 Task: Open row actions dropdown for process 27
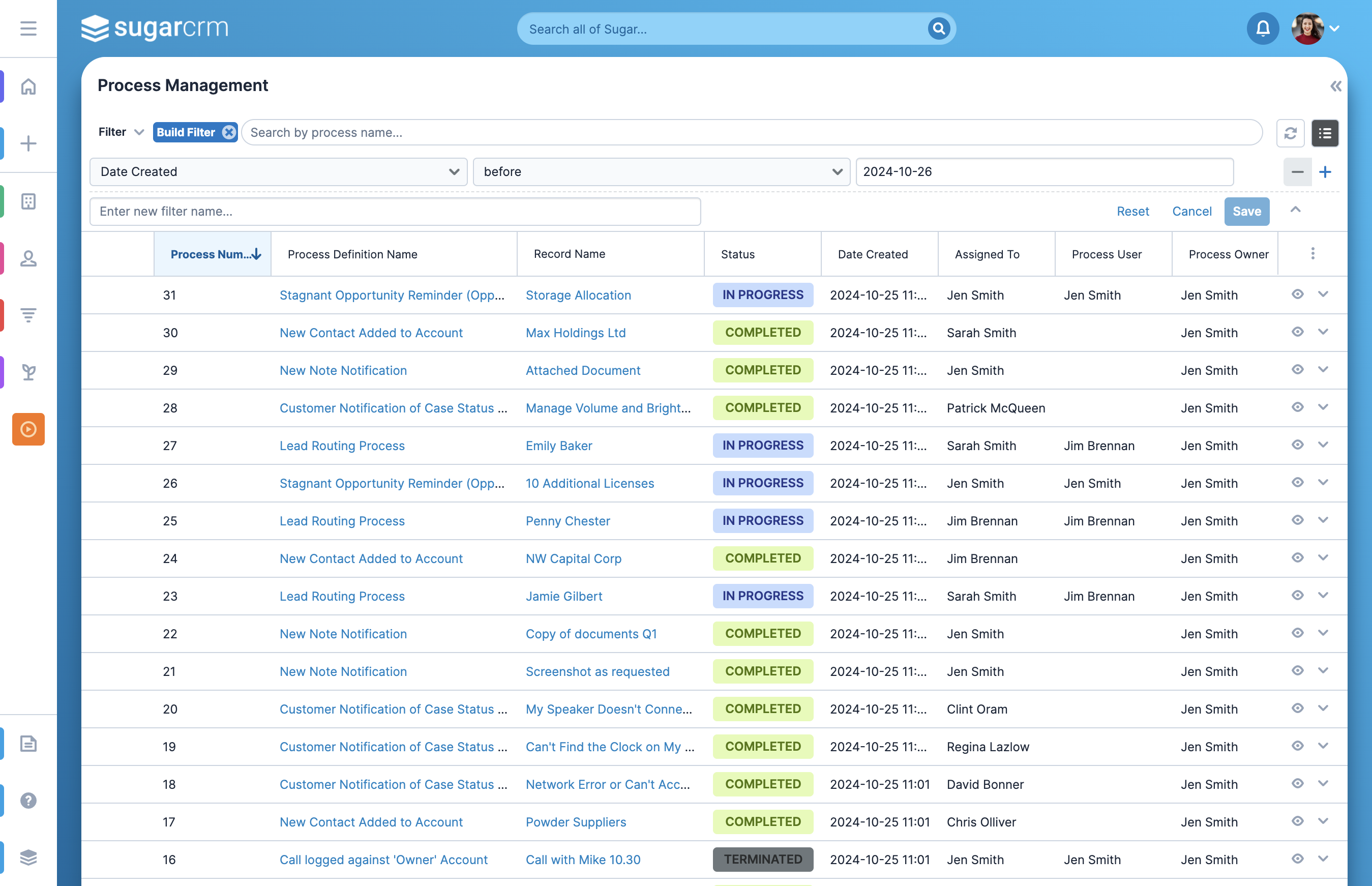pos(1323,445)
